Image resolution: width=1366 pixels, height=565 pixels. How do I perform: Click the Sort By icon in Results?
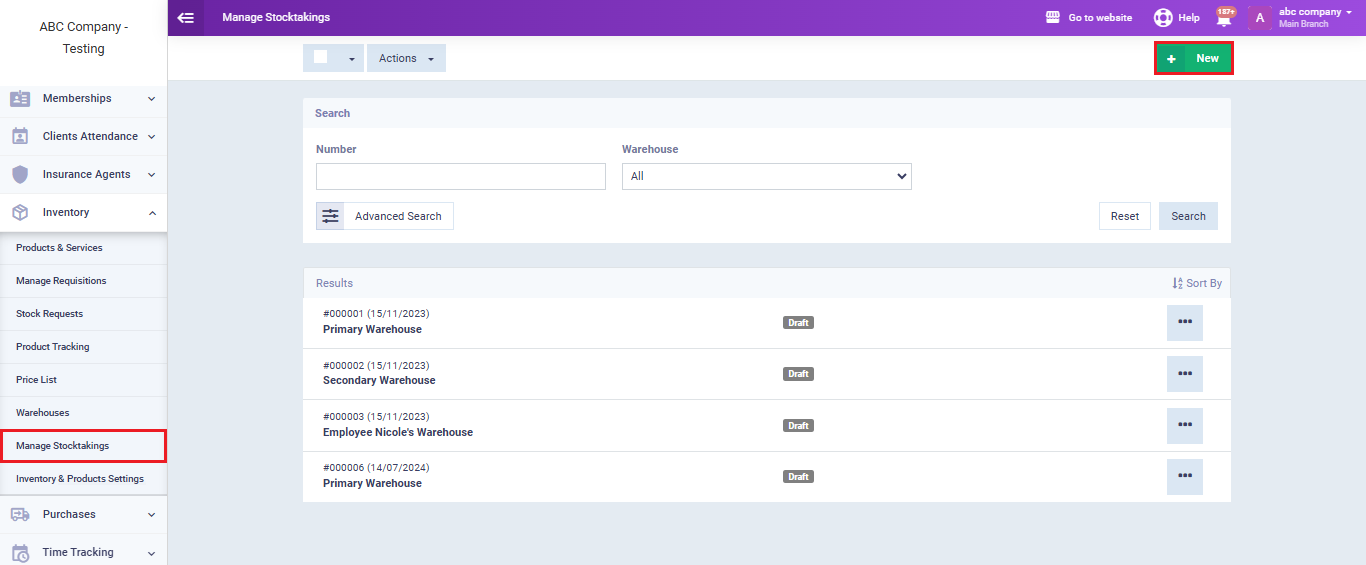(1178, 283)
